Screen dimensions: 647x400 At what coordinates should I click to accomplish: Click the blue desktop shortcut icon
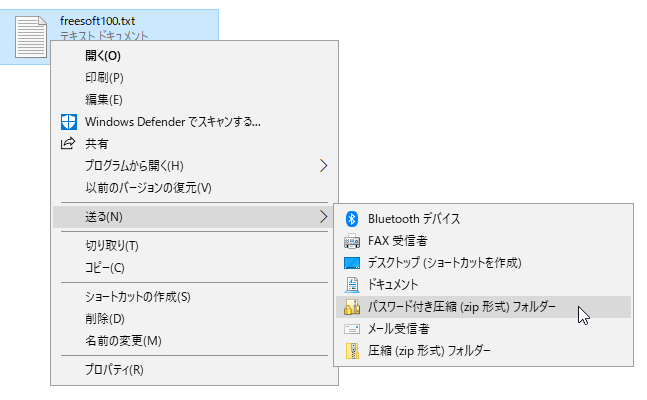(x=352, y=263)
